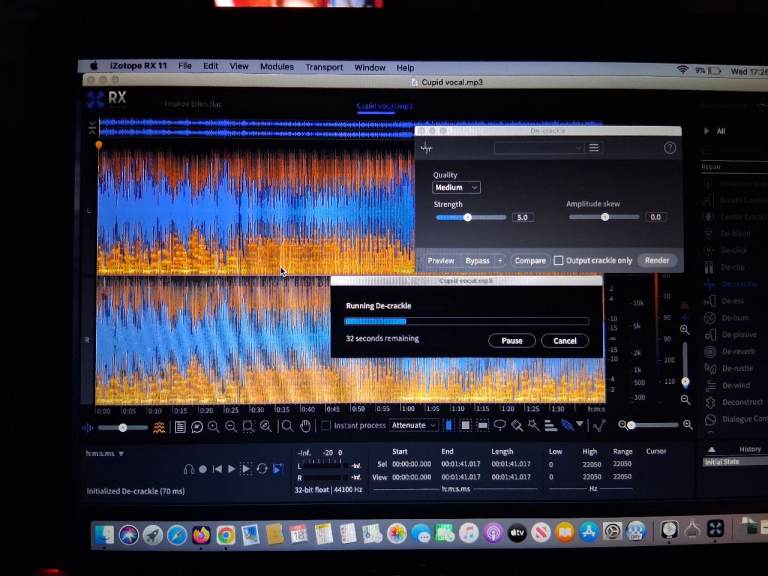Toggle Bypass in De-crackle window
Viewport: 768px width, 576px height.
pos(477,261)
